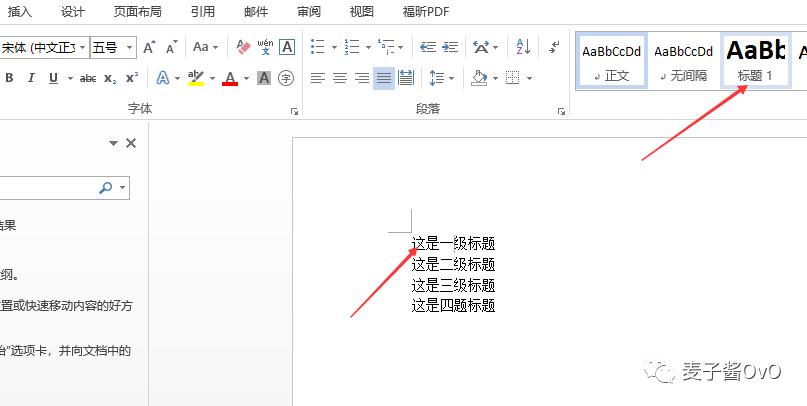The image size is (807, 406).
Task: Close the navigation pane
Action: [x=131, y=143]
